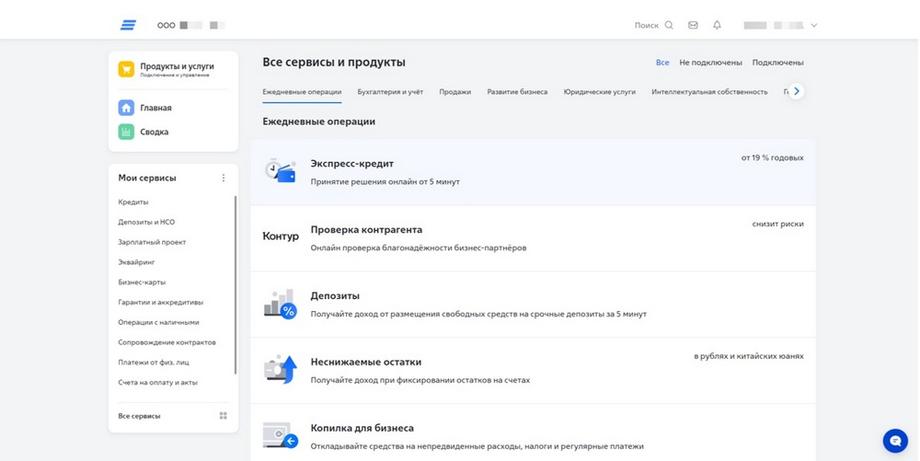Click the yellow cart Products icon

pos(126,69)
